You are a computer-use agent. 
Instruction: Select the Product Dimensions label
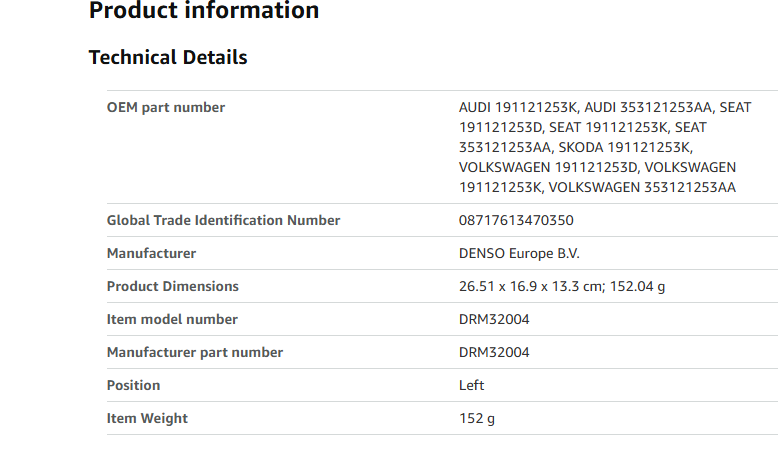pyautogui.click(x=173, y=286)
